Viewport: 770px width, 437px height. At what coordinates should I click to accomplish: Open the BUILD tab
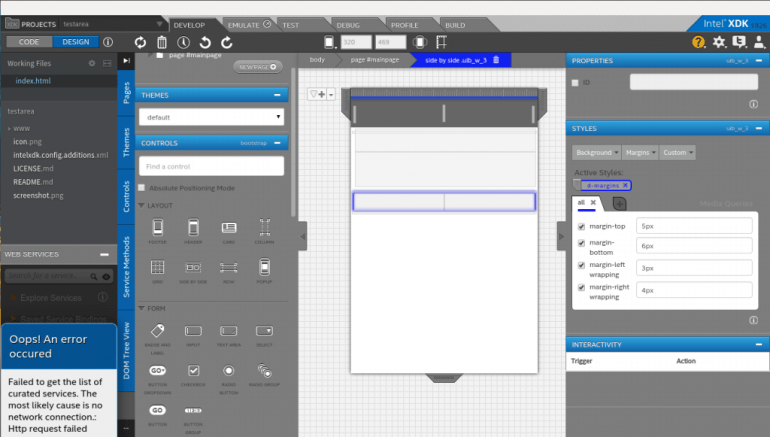click(x=455, y=25)
